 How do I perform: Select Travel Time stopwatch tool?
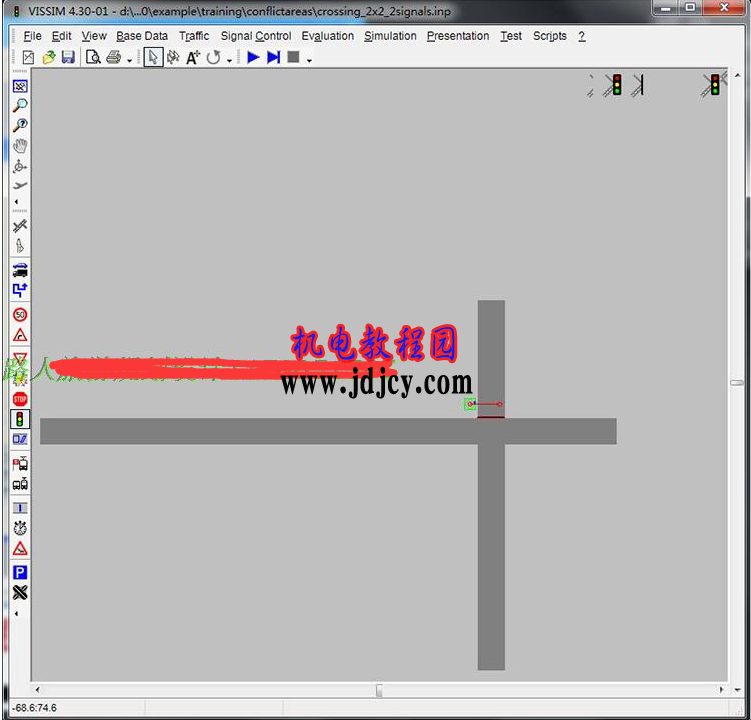coord(20,528)
